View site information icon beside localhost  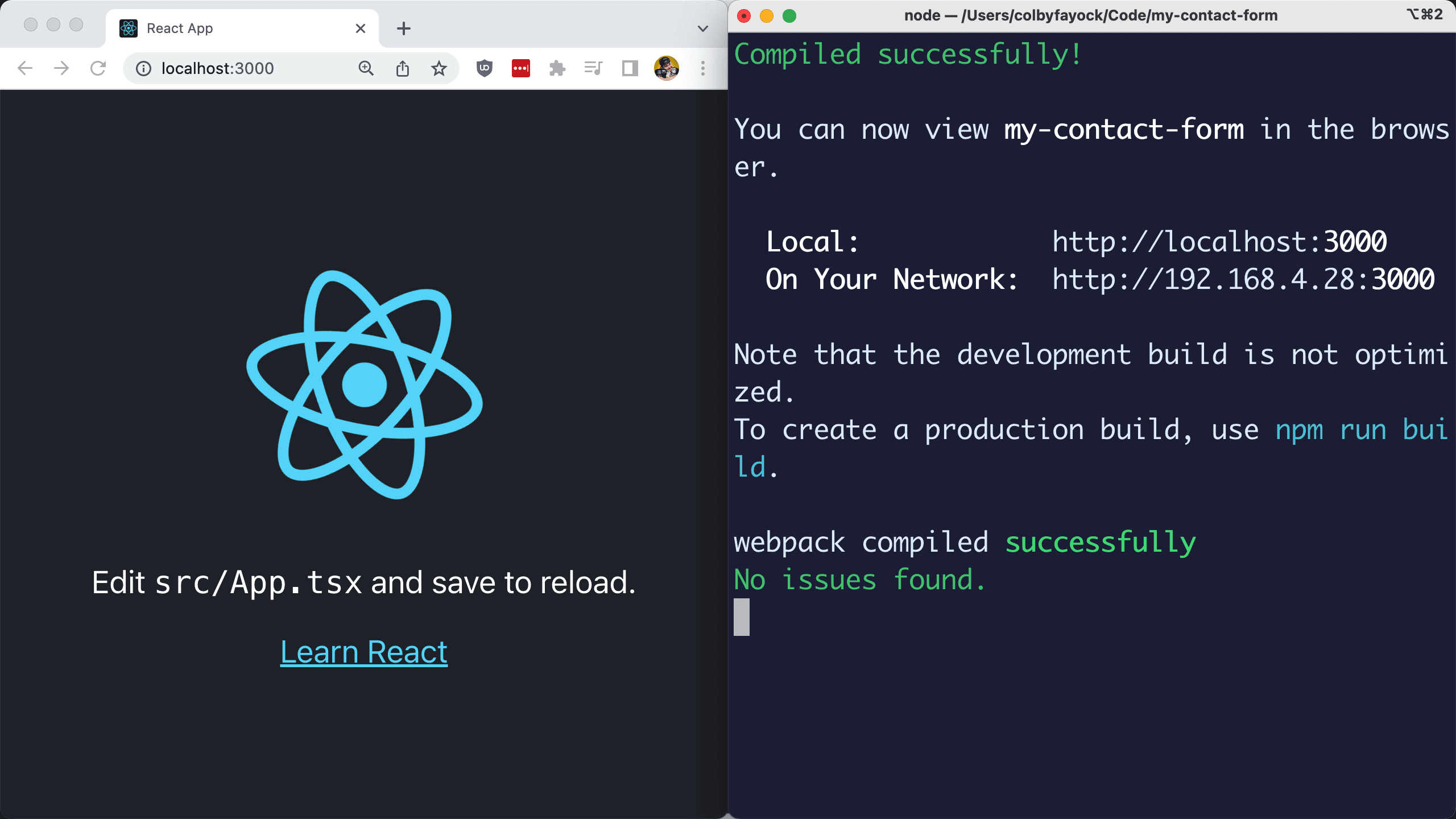143,68
